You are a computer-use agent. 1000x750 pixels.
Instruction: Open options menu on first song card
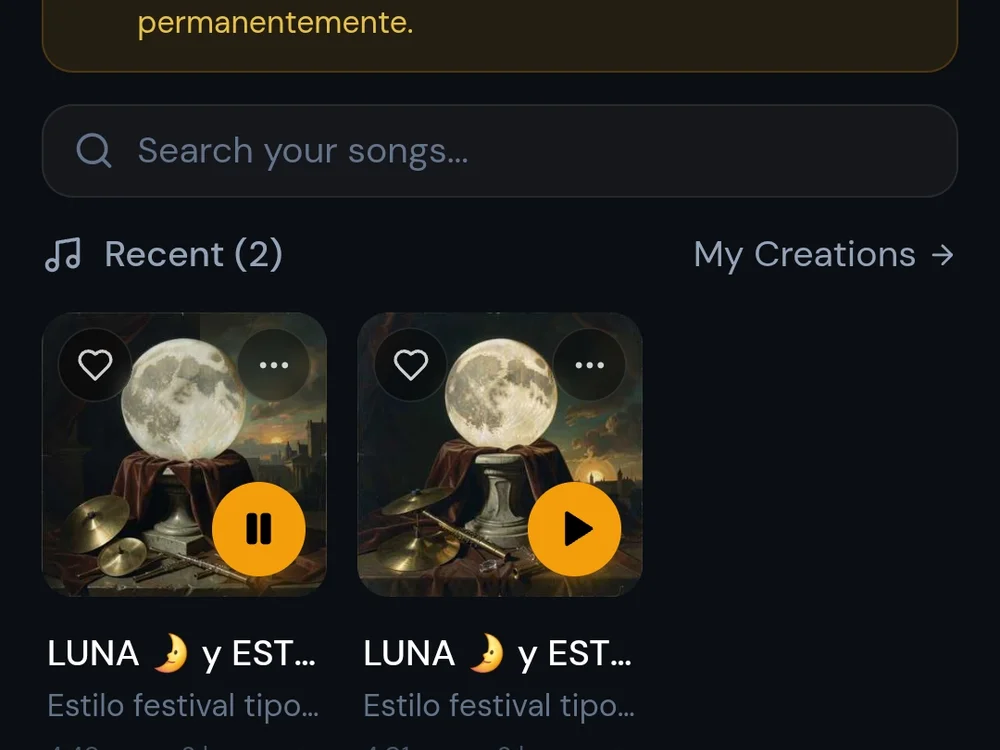[x=274, y=365]
